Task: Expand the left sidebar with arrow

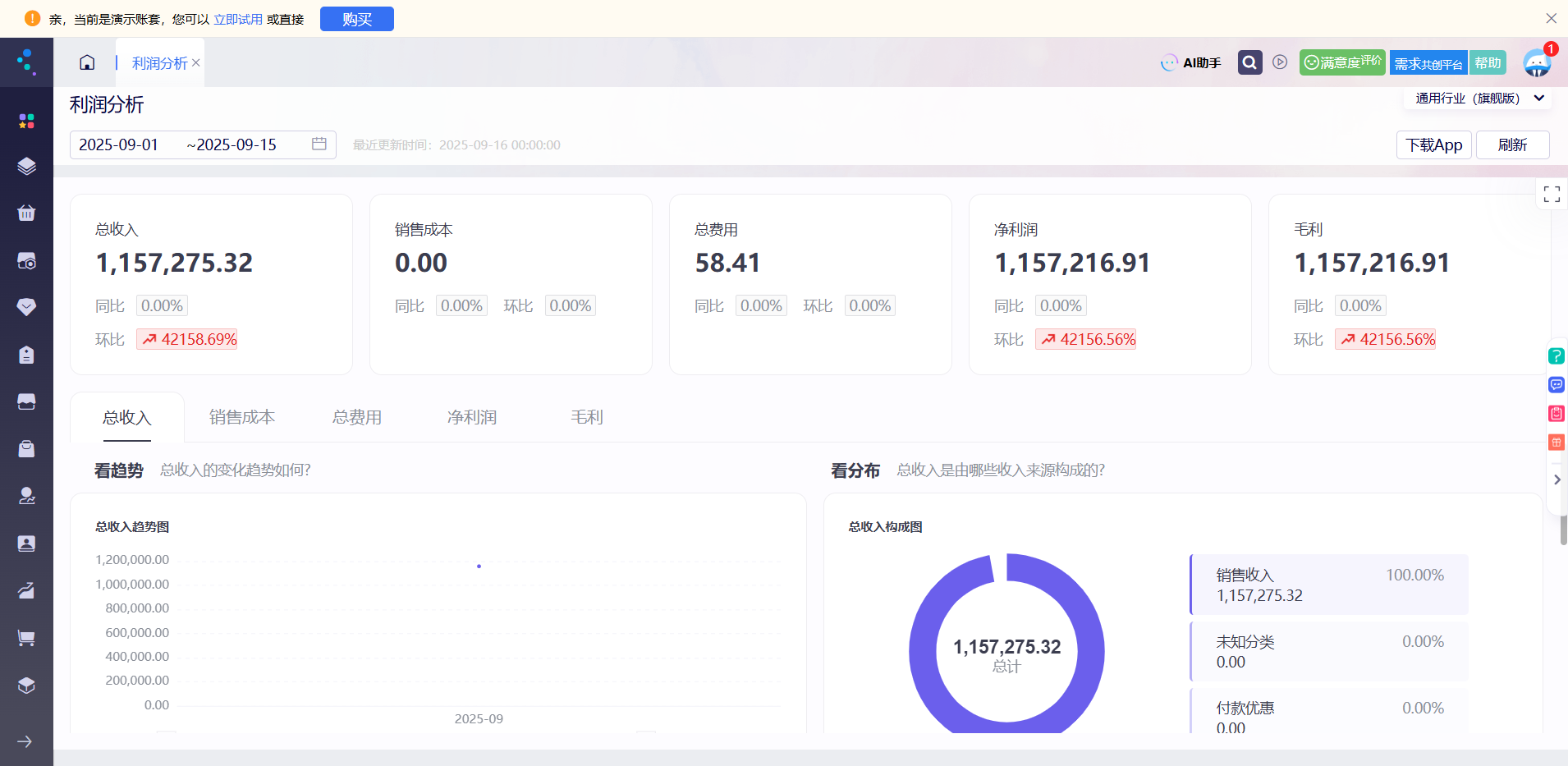Action: coord(25,741)
